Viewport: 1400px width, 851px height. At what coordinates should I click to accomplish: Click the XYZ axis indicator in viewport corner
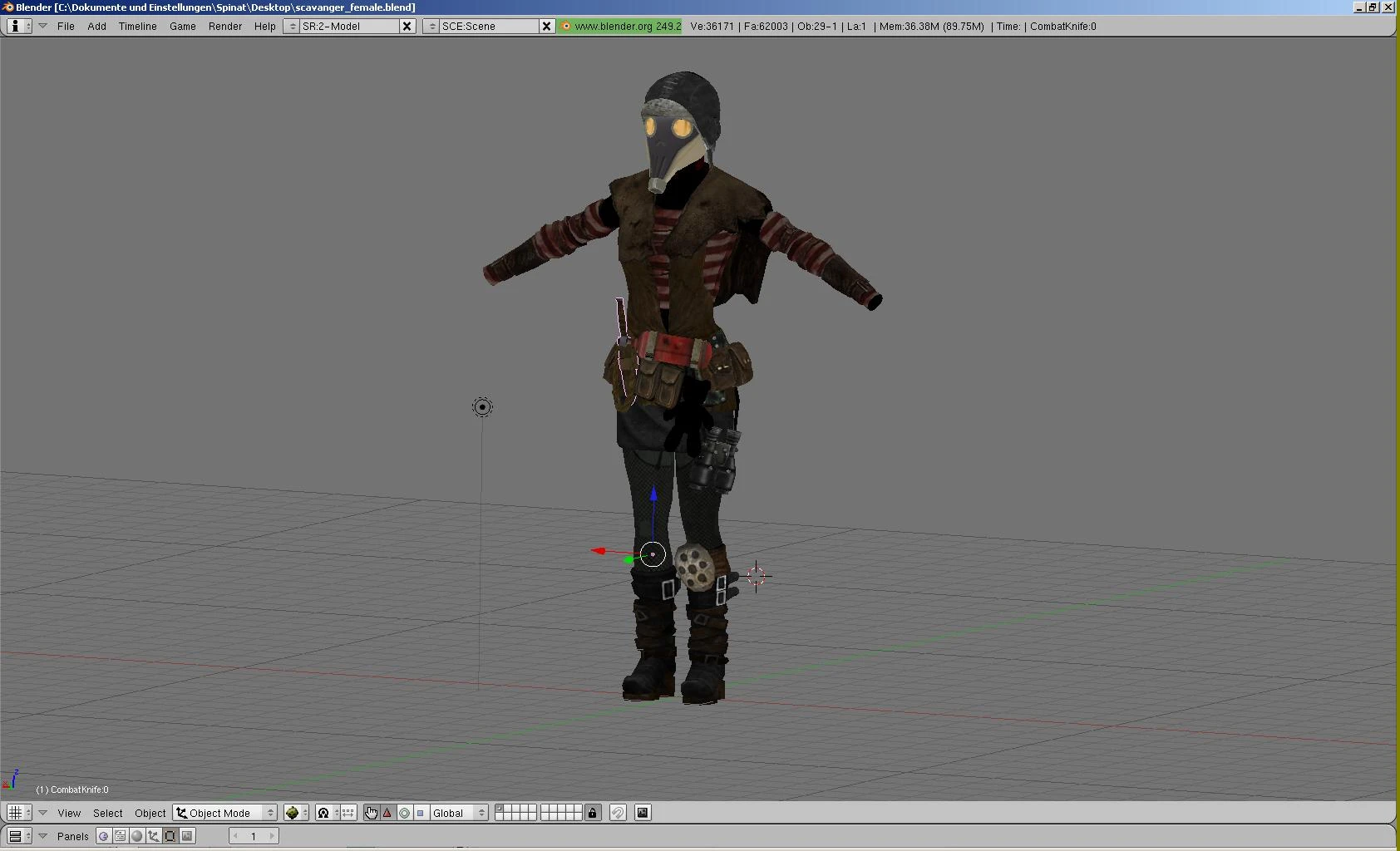tap(11, 780)
